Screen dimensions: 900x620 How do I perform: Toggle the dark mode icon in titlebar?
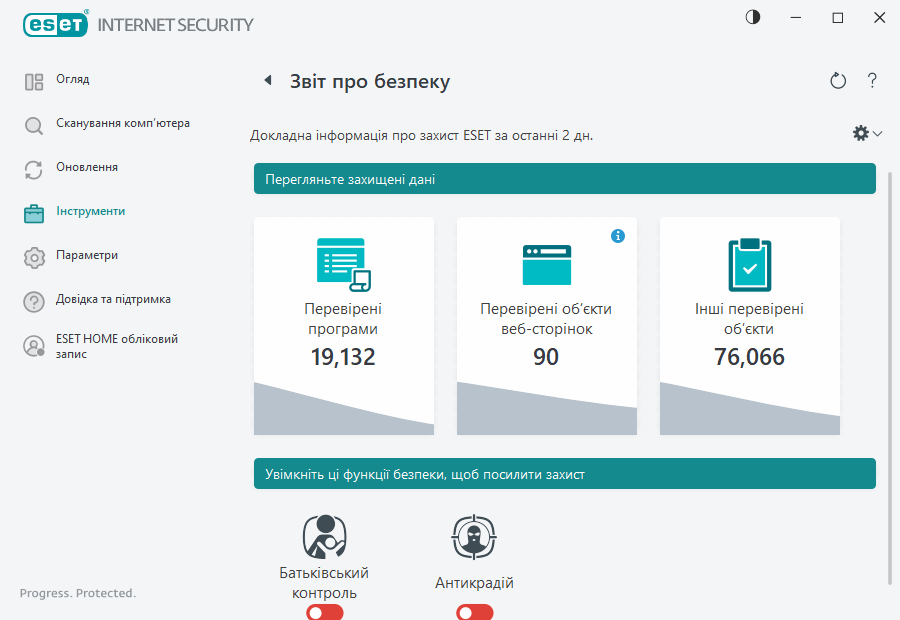[752, 17]
